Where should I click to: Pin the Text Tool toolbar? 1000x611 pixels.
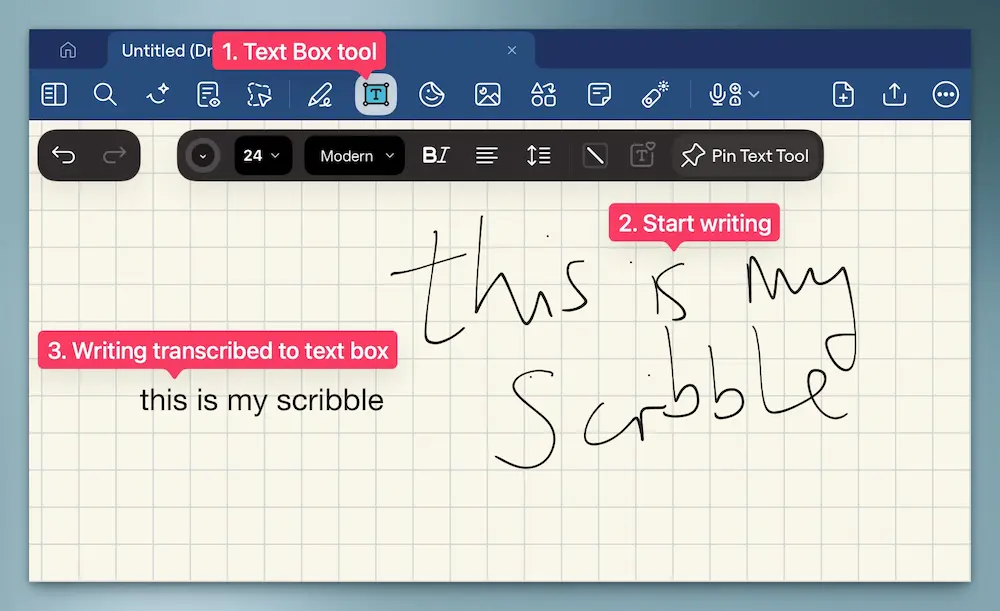click(744, 155)
